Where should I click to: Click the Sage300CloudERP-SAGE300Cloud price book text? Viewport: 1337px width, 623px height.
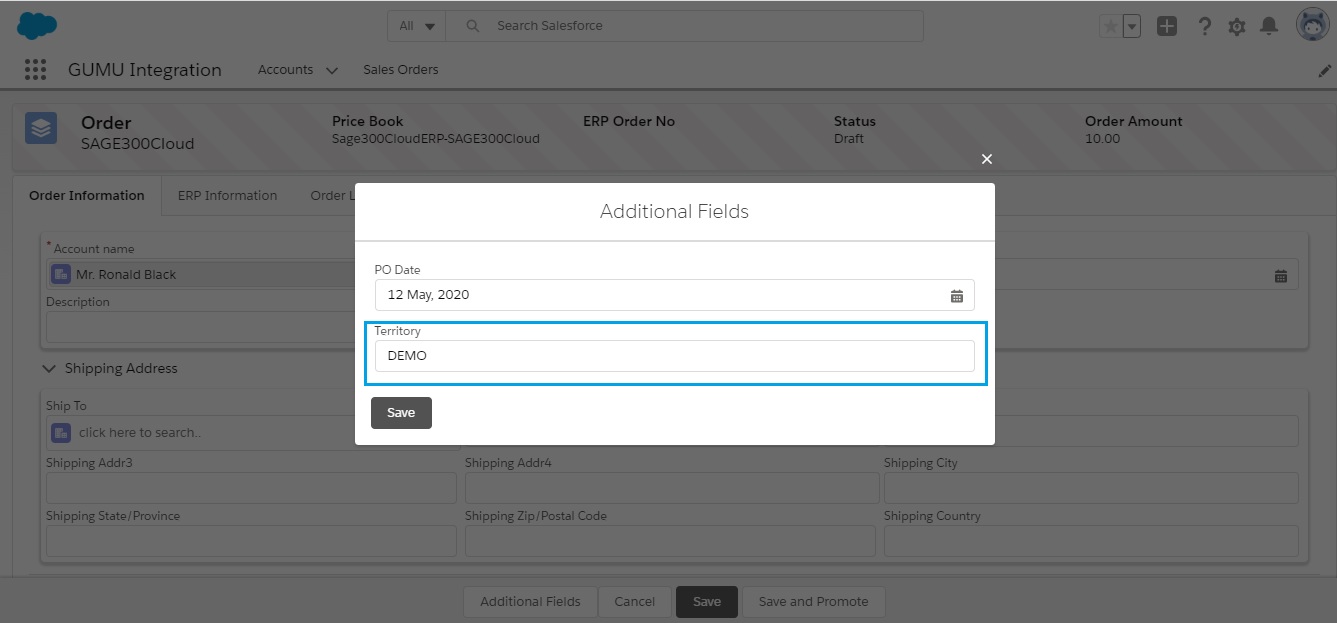pos(436,139)
